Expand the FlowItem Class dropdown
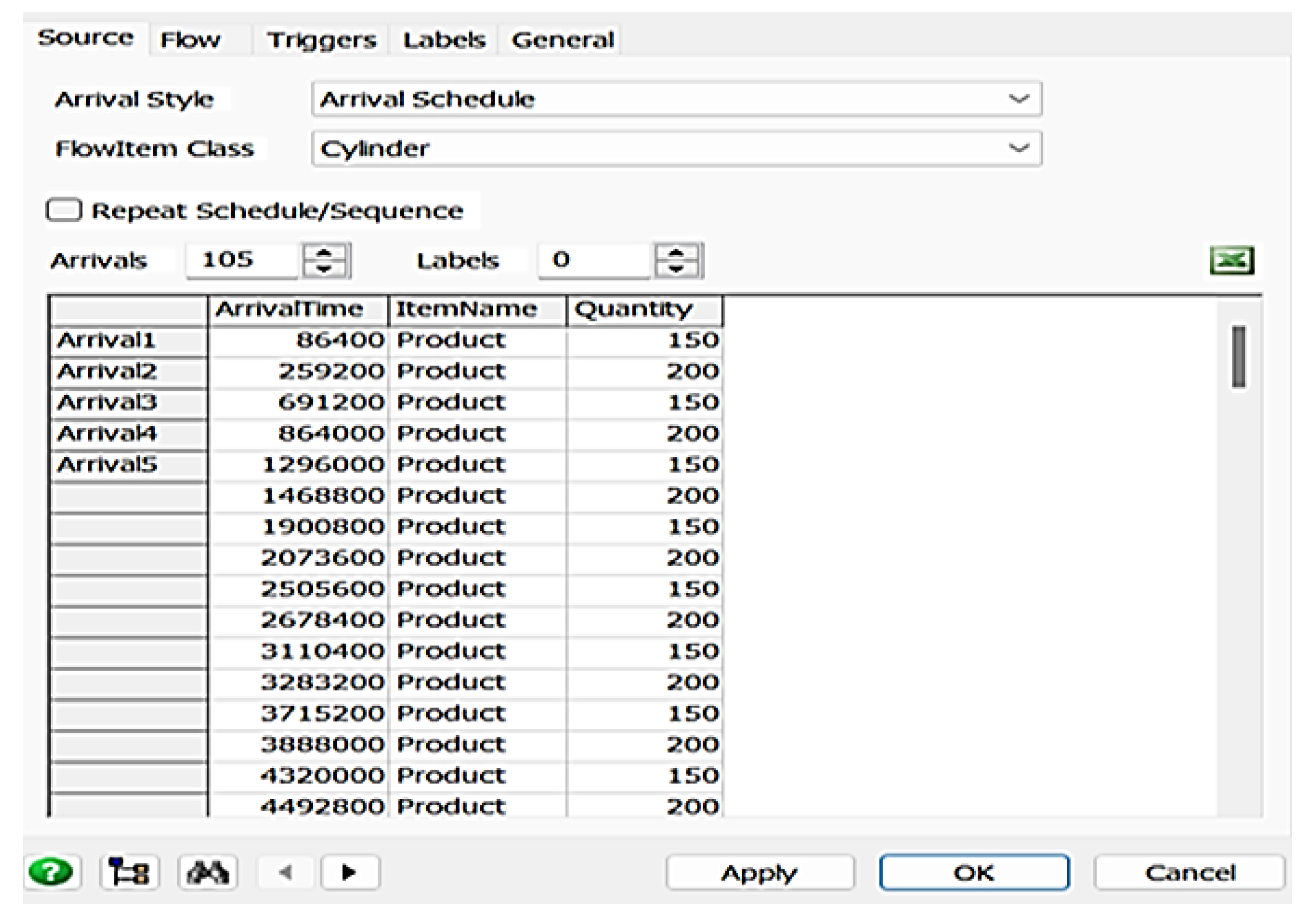This screenshot has height=924, width=1311. tap(1019, 148)
